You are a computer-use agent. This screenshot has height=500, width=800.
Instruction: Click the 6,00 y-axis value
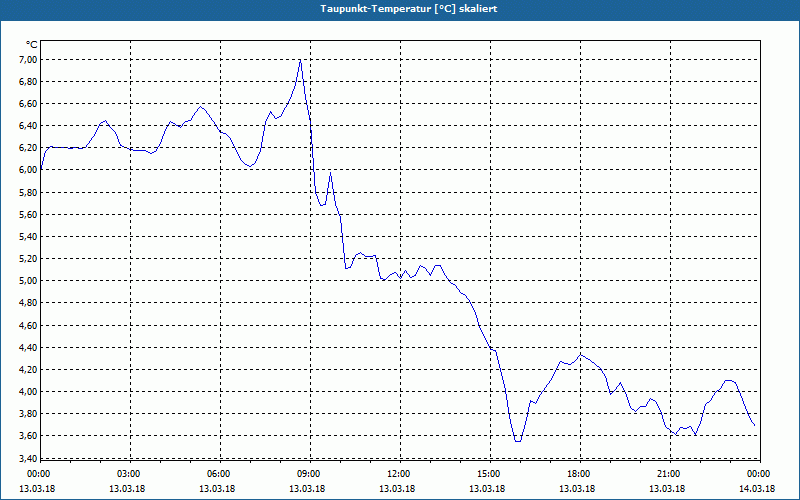coord(29,170)
